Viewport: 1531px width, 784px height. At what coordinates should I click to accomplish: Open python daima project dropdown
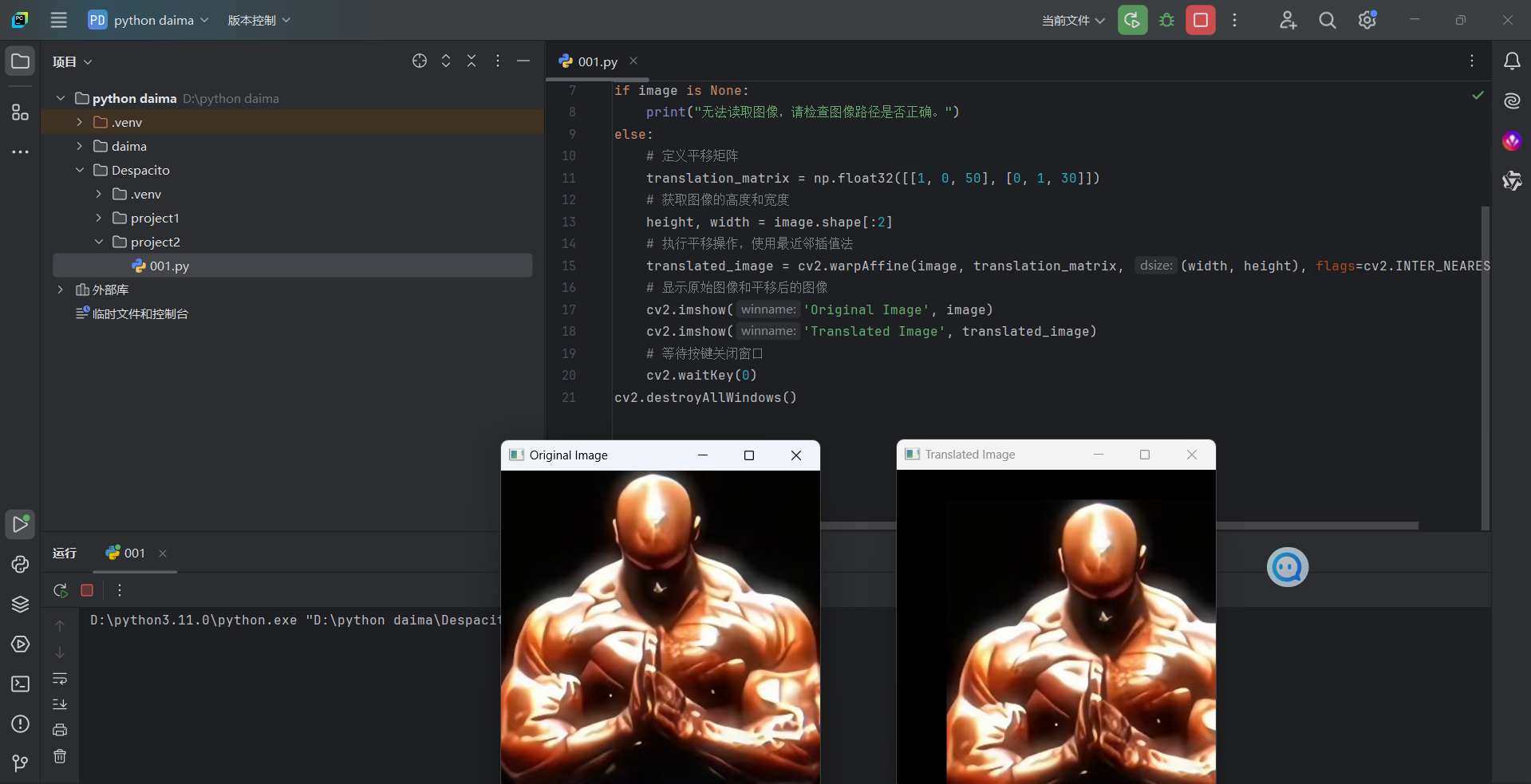pos(148,20)
